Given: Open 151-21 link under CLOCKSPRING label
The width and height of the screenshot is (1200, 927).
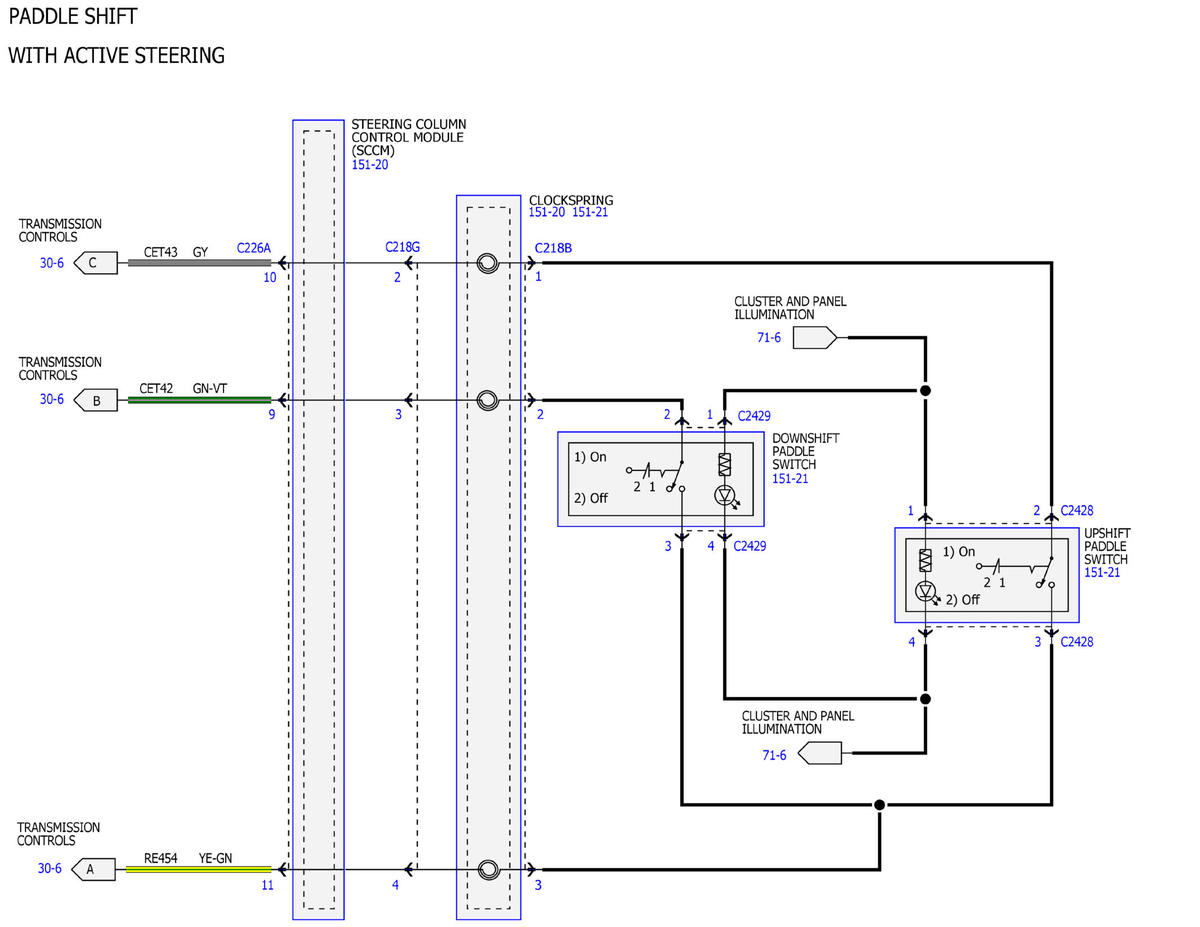Looking at the screenshot, I should pyautogui.click(x=590, y=213).
